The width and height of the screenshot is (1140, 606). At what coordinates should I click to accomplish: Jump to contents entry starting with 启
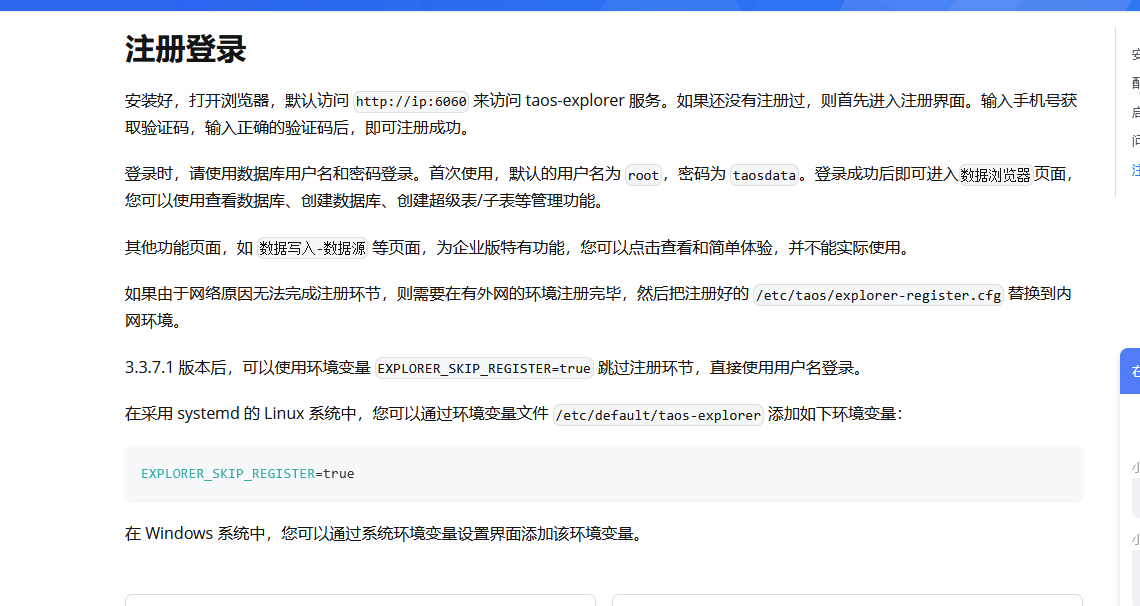[x=1135, y=112]
